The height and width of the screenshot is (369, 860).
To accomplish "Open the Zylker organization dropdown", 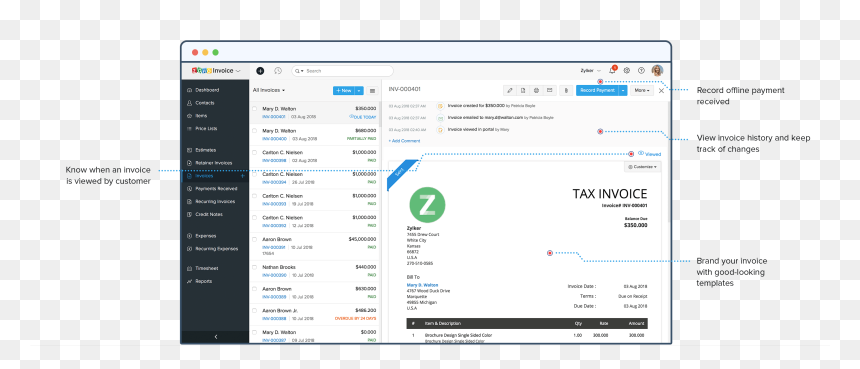I will (x=591, y=71).
